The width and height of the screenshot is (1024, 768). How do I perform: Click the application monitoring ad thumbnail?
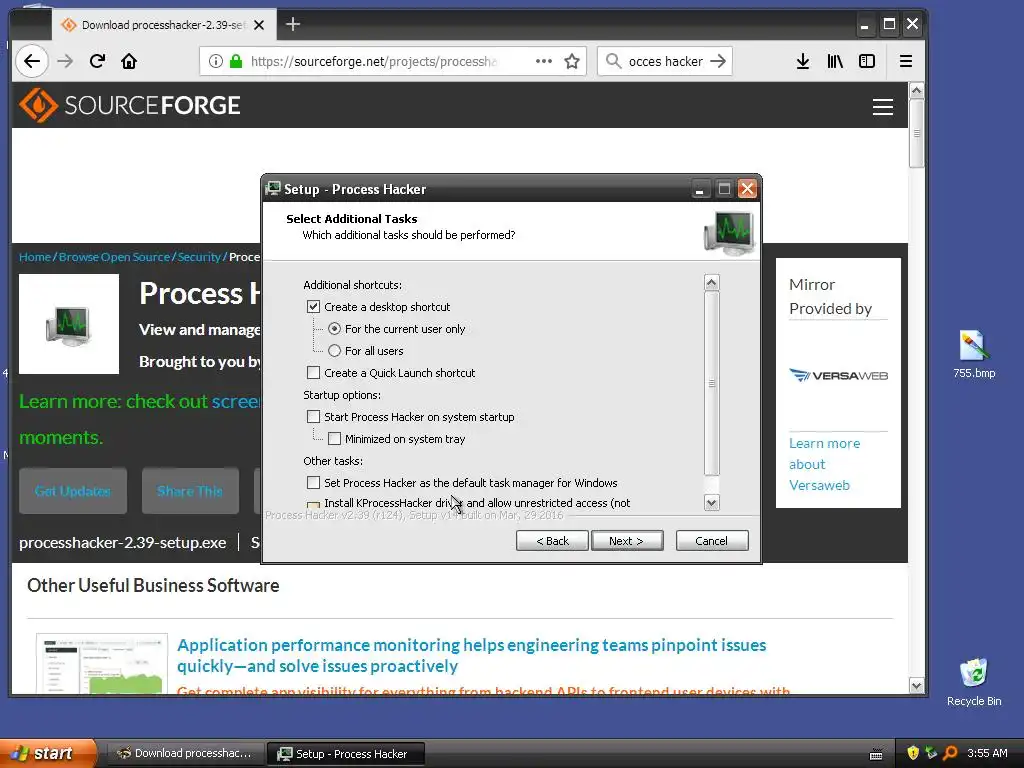pyautogui.click(x=102, y=664)
